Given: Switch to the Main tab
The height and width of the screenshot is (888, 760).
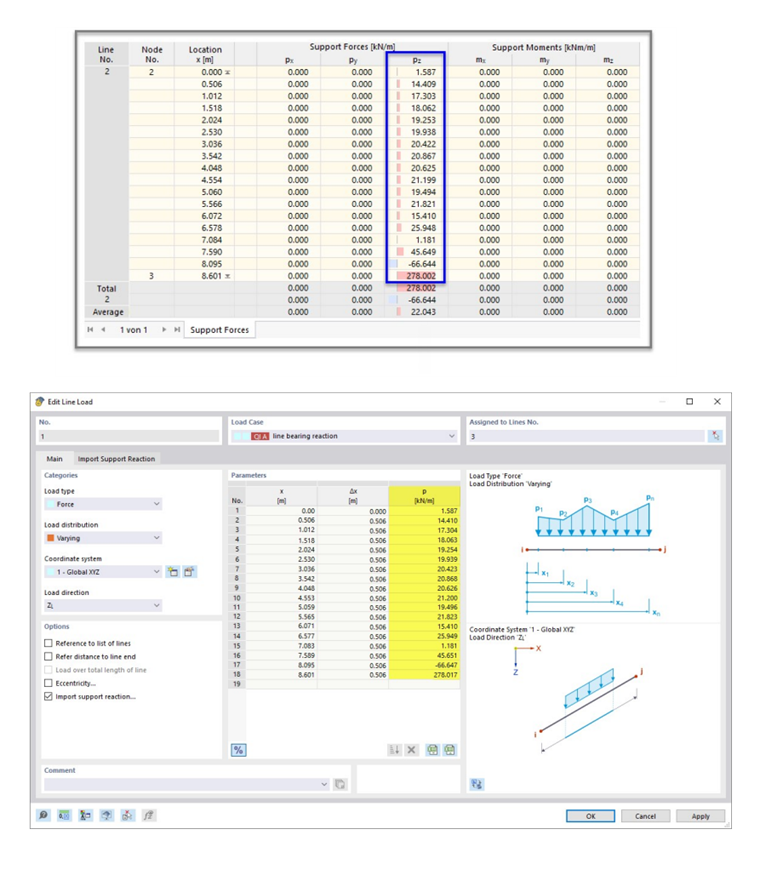Looking at the screenshot, I should (54, 459).
